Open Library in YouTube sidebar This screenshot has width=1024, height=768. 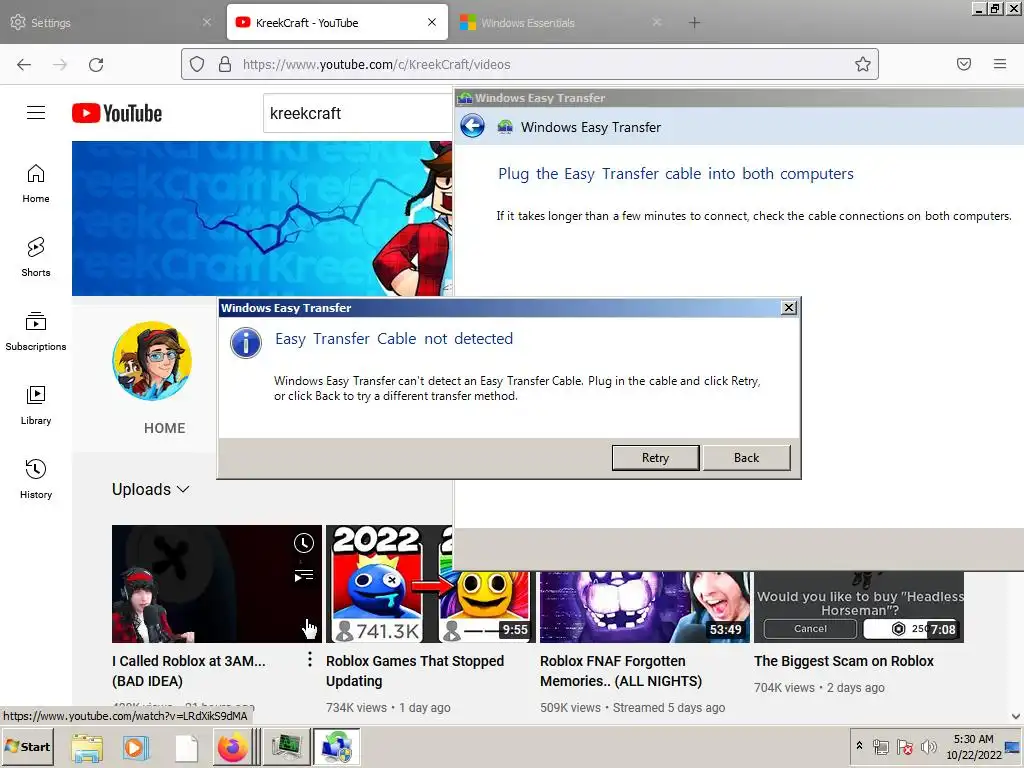[x=36, y=405]
